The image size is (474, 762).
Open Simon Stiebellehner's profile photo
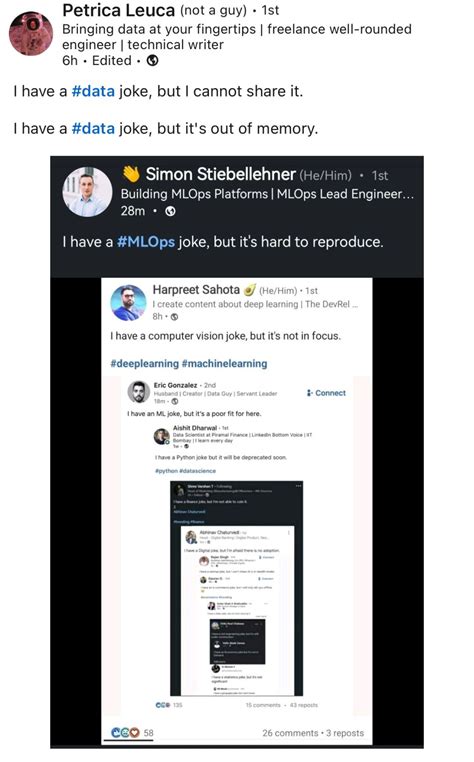[x=88, y=192]
